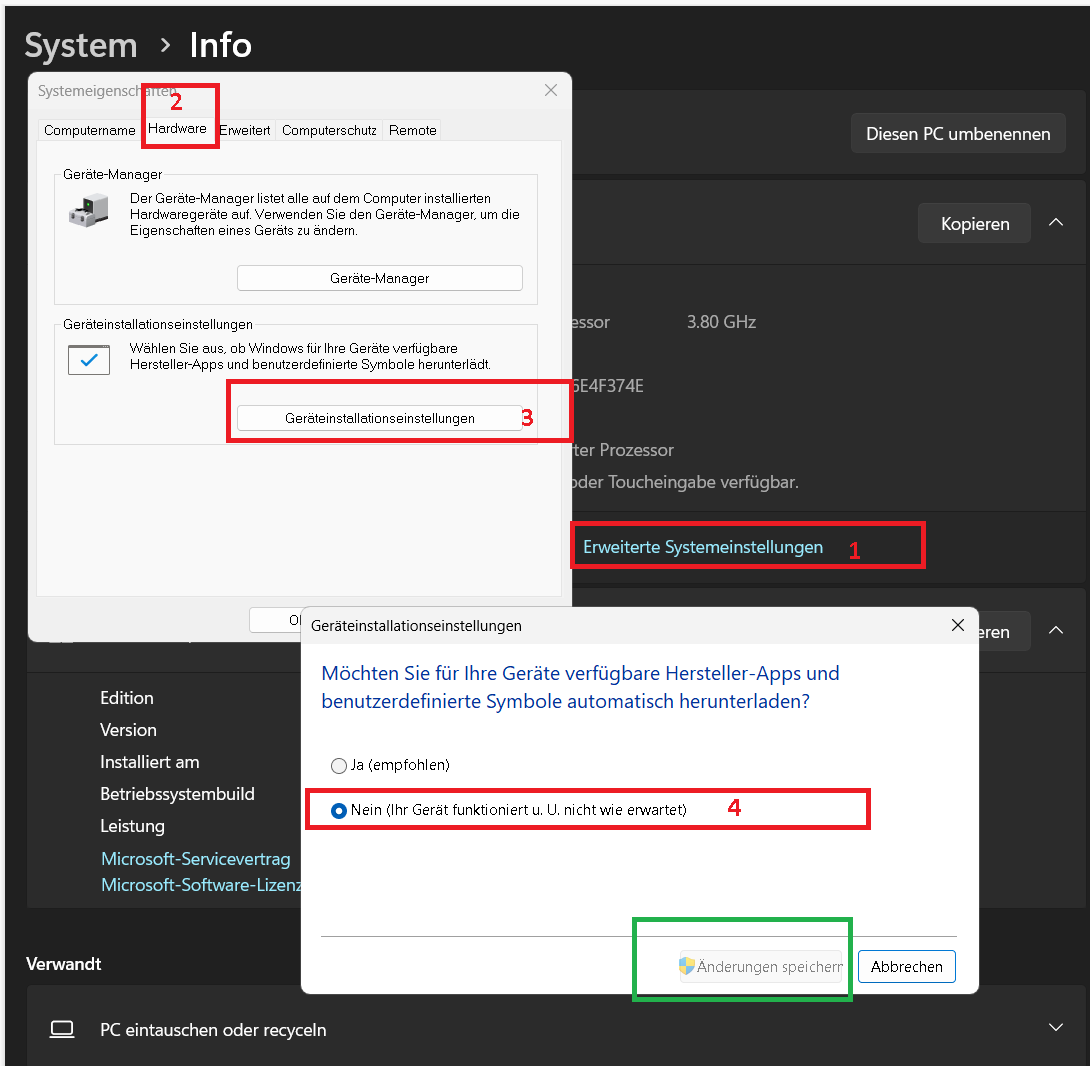Click the Abbrechen button

coord(906,967)
